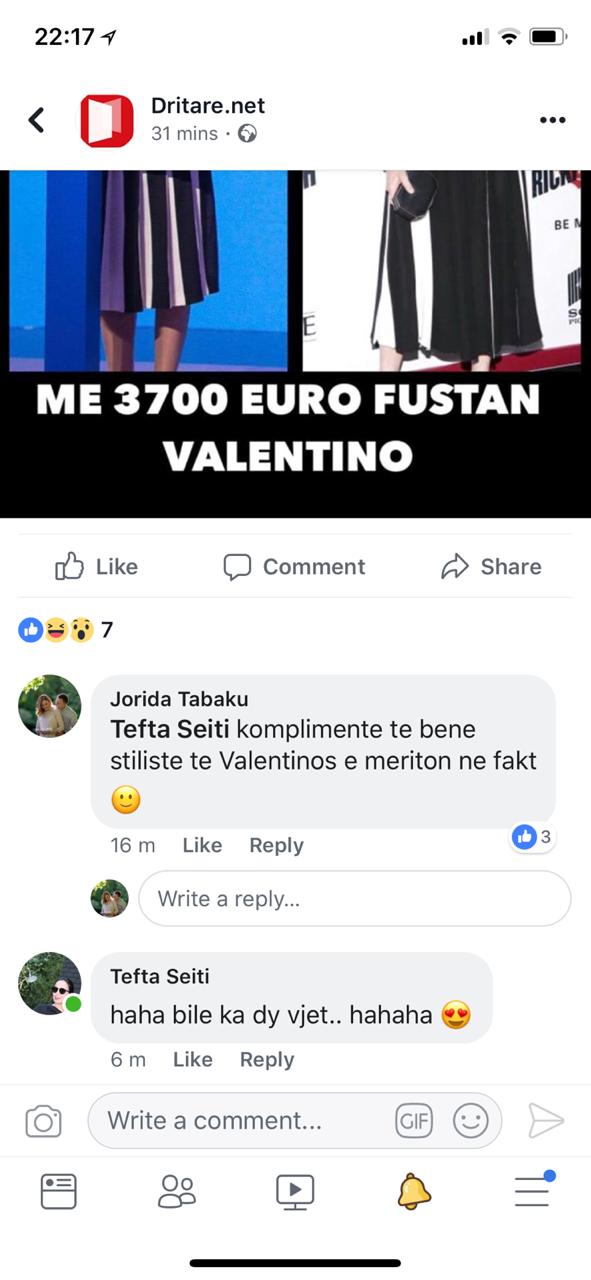The height and width of the screenshot is (1280, 591).
Task: Open Jorida Tabaku's profile picture
Action: pos(49,706)
